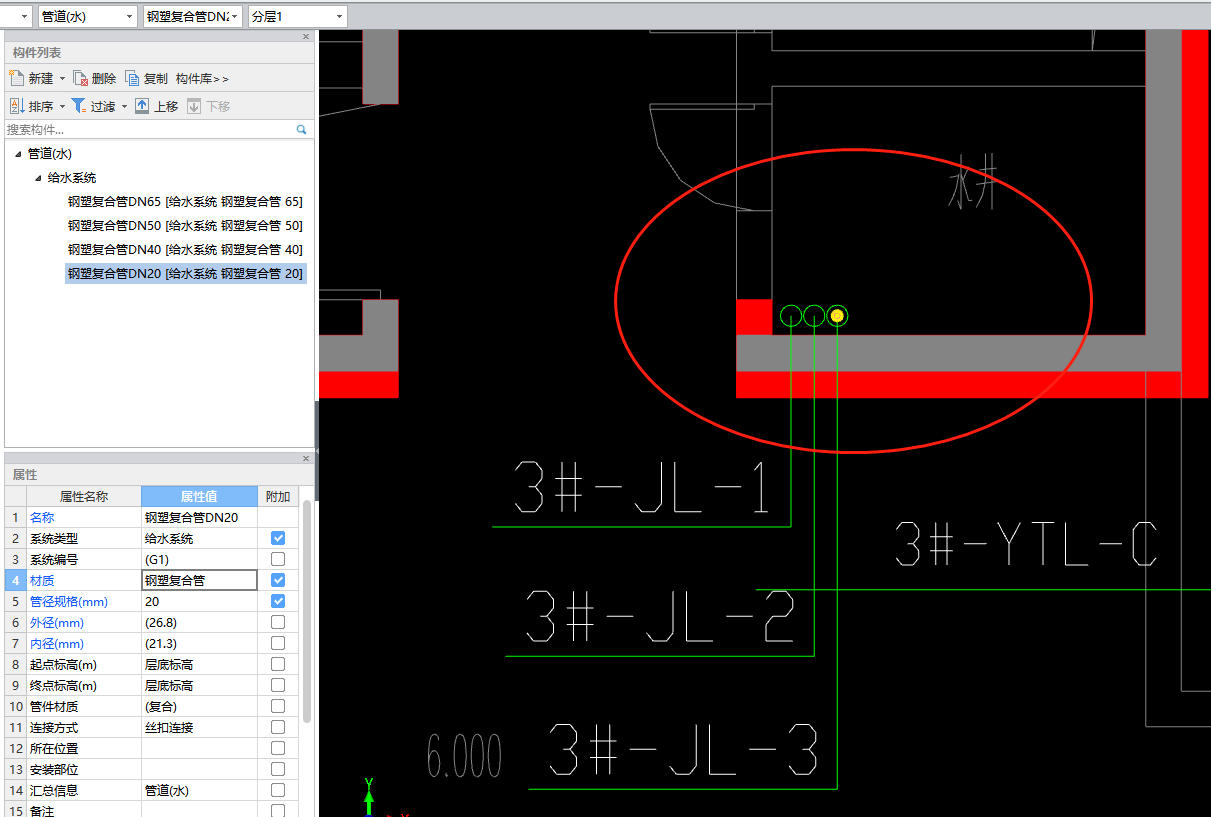Select 钢塑复合管DN40 in the component list
The image size is (1211, 817).
185,250
